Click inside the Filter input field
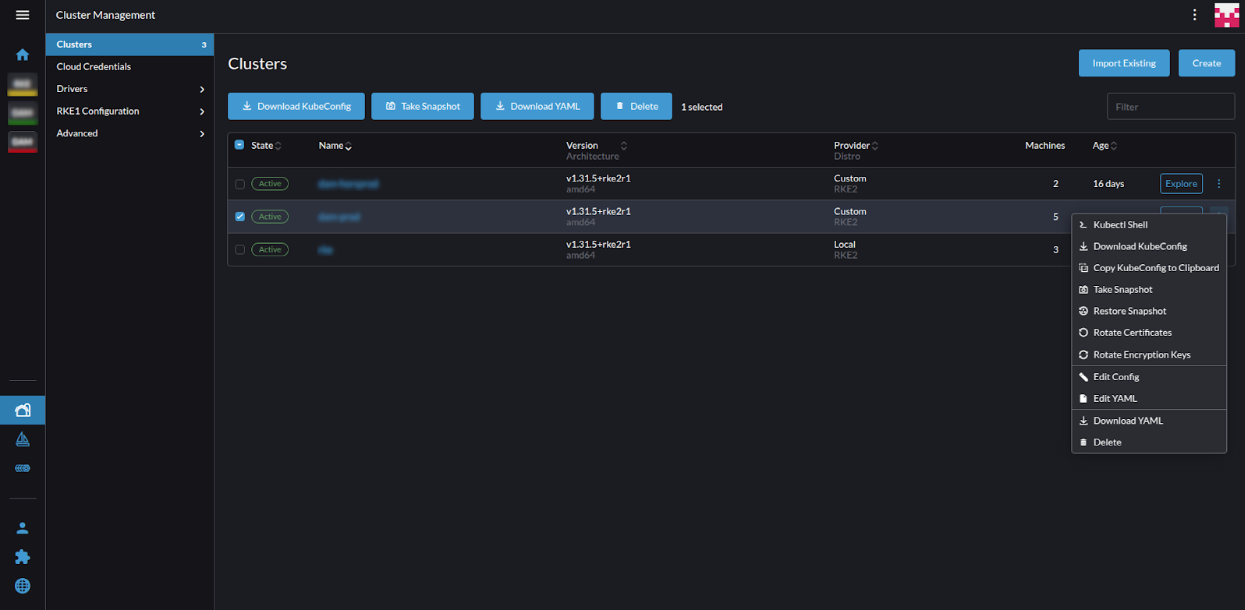Viewport: 1245px width, 610px height. coord(1170,106)
